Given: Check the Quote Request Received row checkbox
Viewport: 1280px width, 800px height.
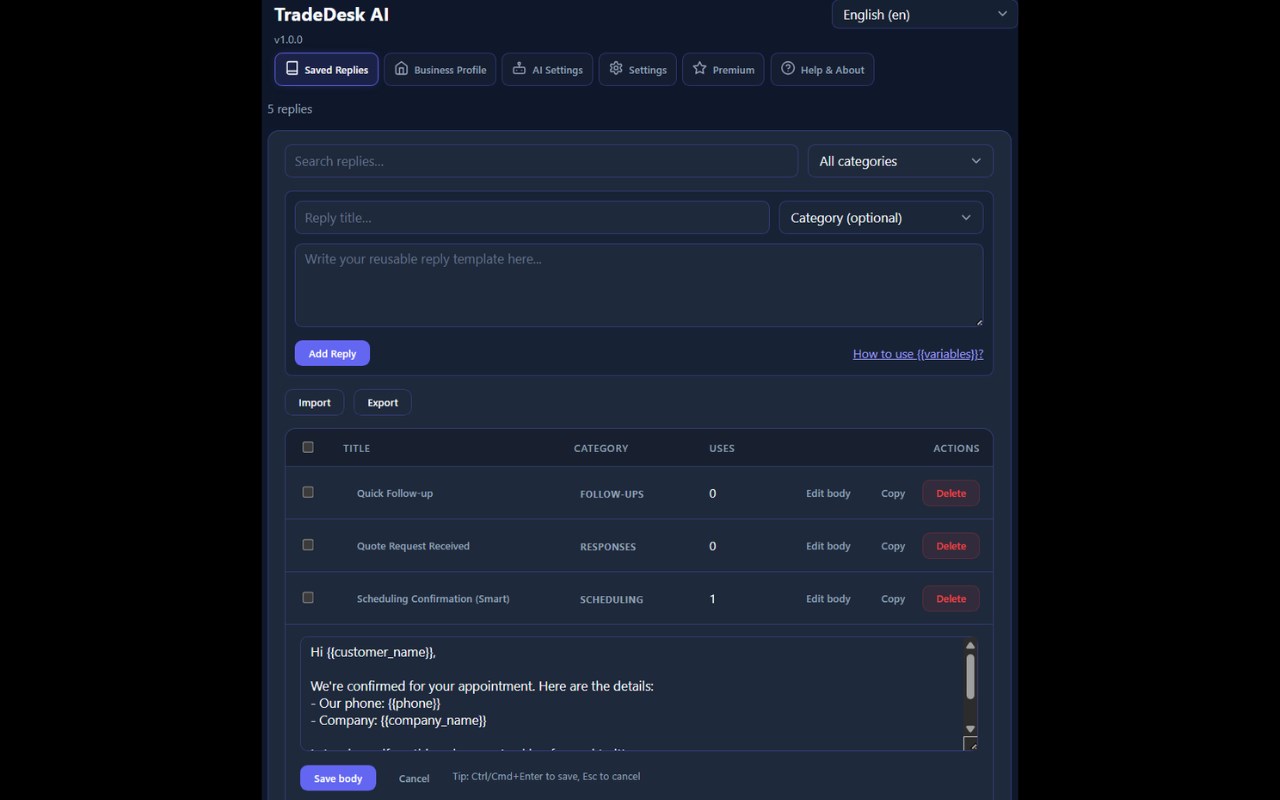Looking at the screenshot, I should point(308,545).
